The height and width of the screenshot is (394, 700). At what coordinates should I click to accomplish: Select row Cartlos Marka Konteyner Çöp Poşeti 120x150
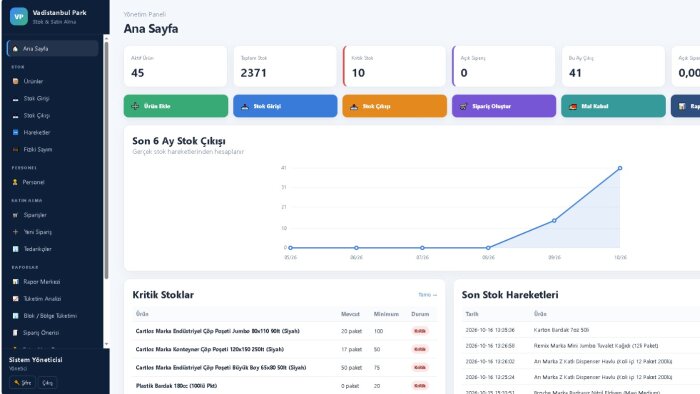pyautogui.click(x=285, y=349)
